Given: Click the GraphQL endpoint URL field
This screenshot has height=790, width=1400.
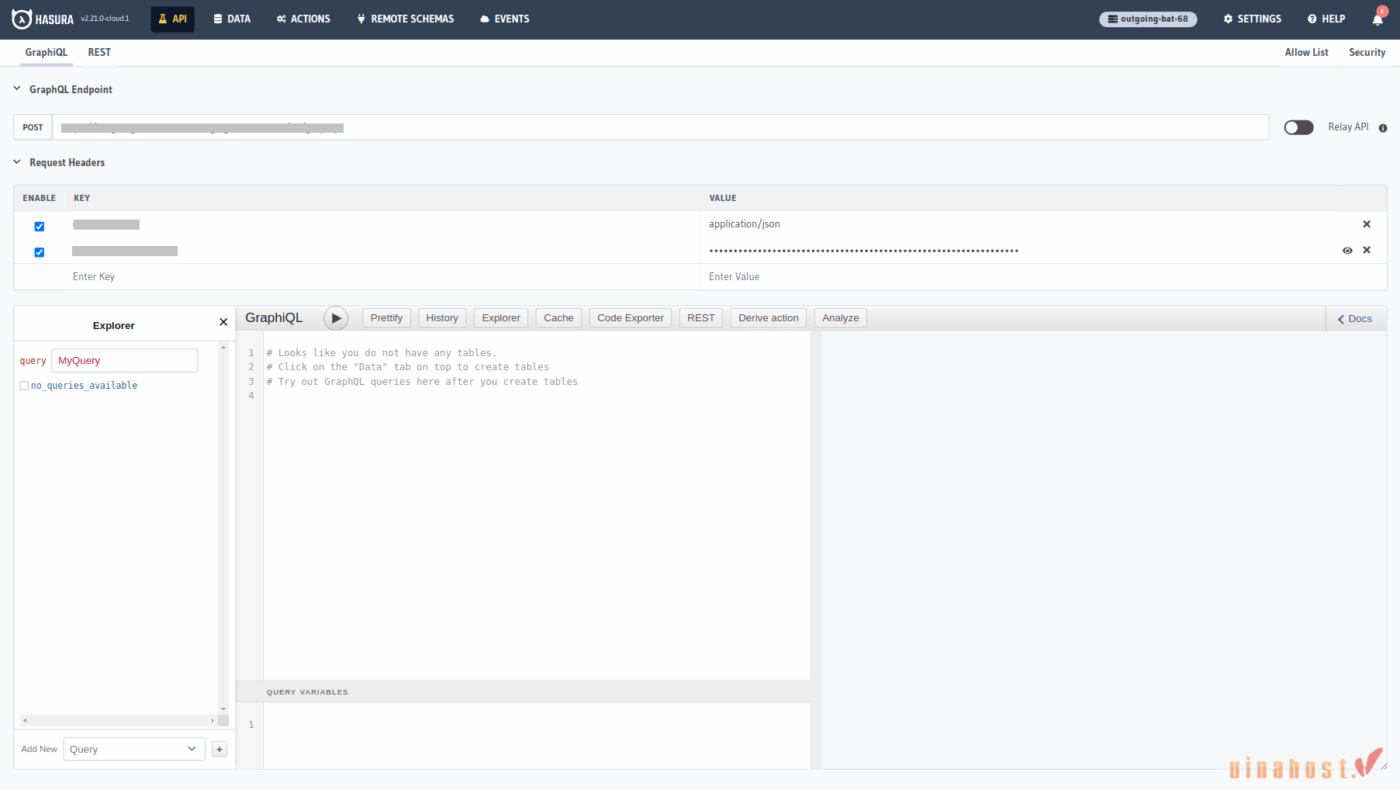Looking at the screenshot, I should [660, 127].
